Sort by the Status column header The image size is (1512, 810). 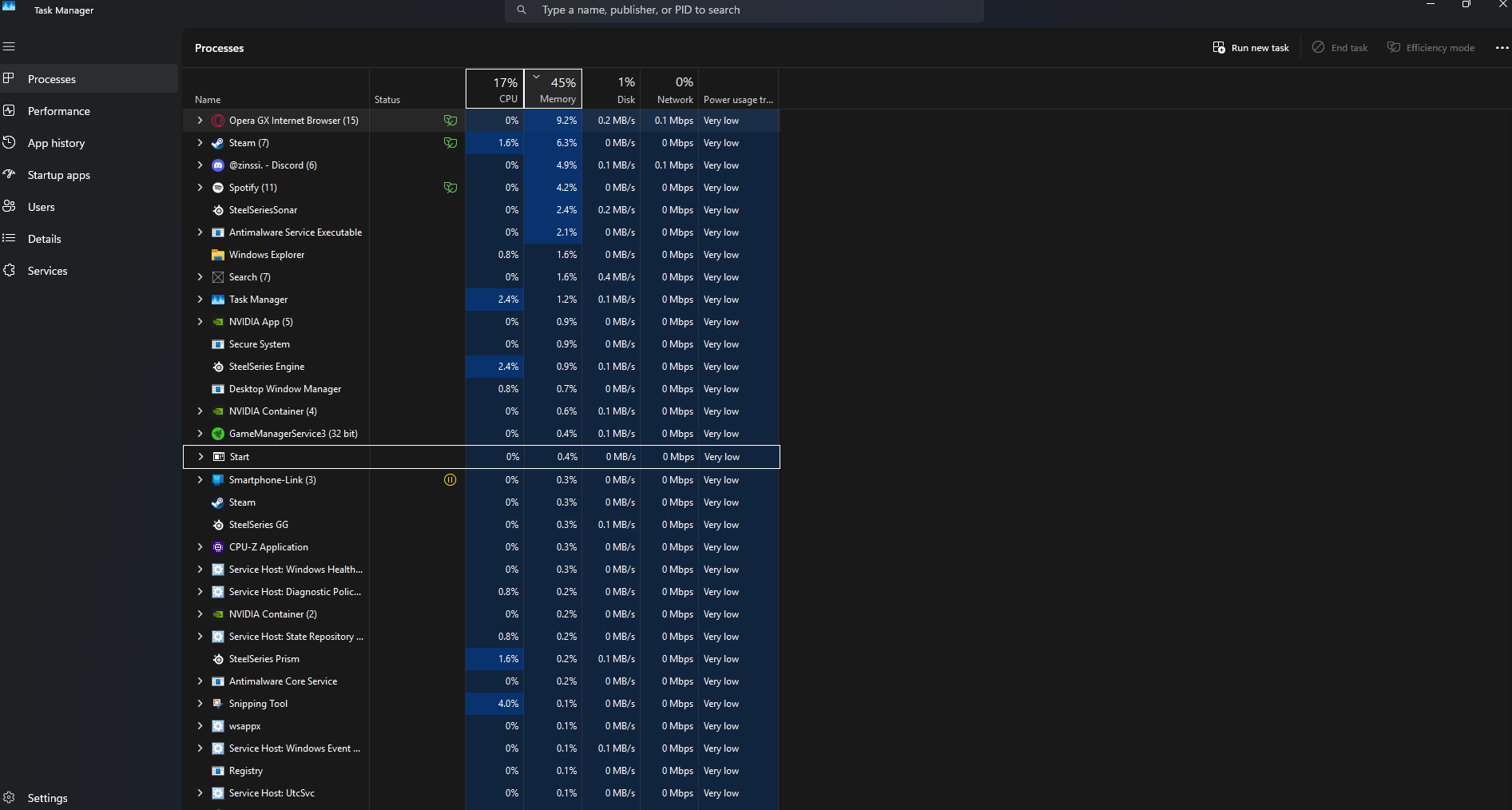[x=417, y=89]
